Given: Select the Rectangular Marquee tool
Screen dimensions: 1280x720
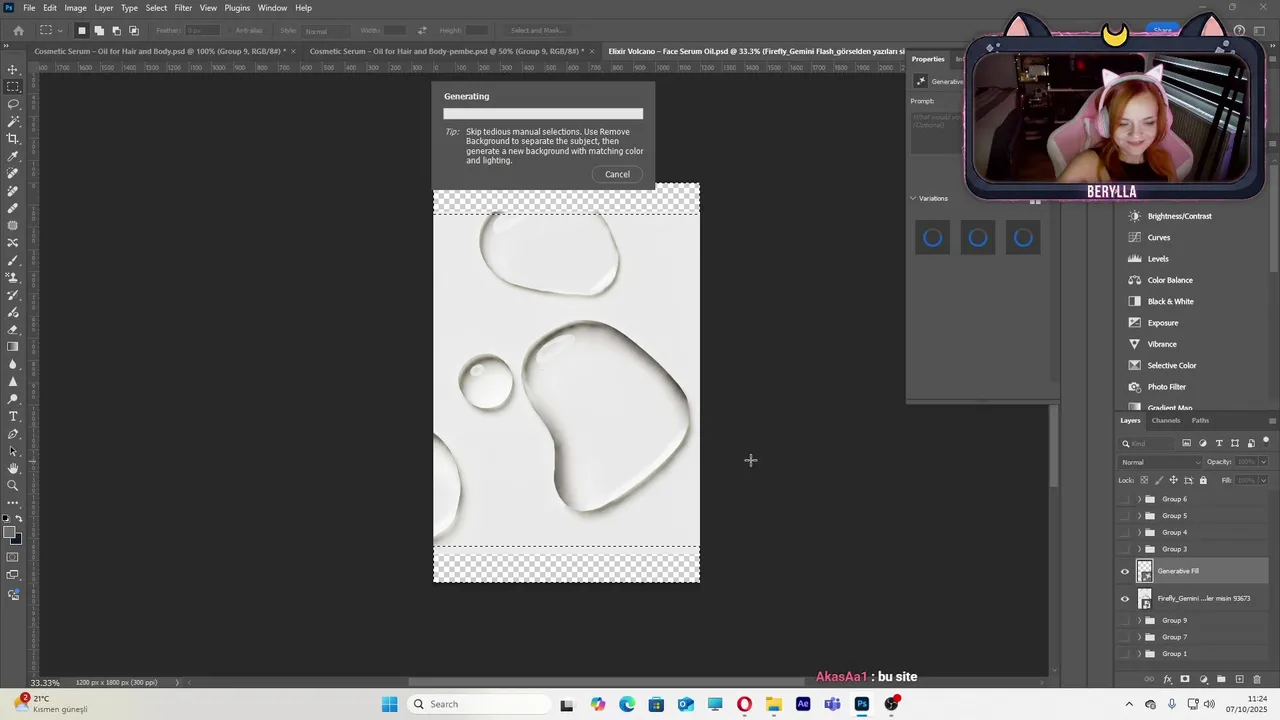Looking at the screenshot, I should point(13,87).
